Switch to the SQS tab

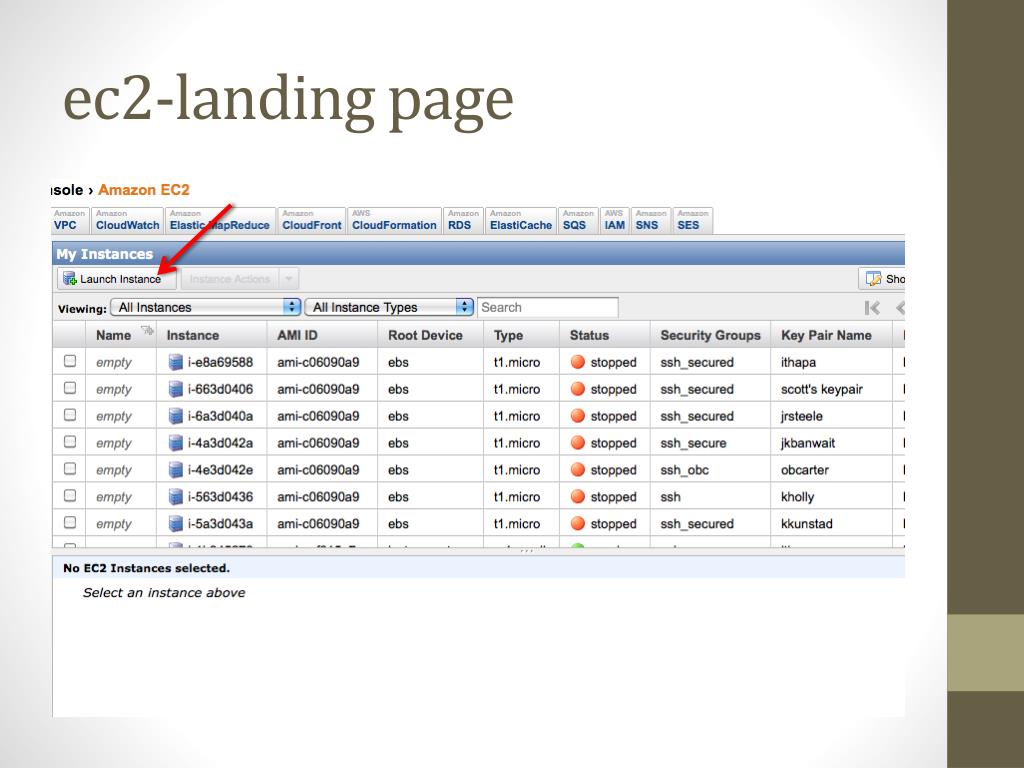click(578, 220)
